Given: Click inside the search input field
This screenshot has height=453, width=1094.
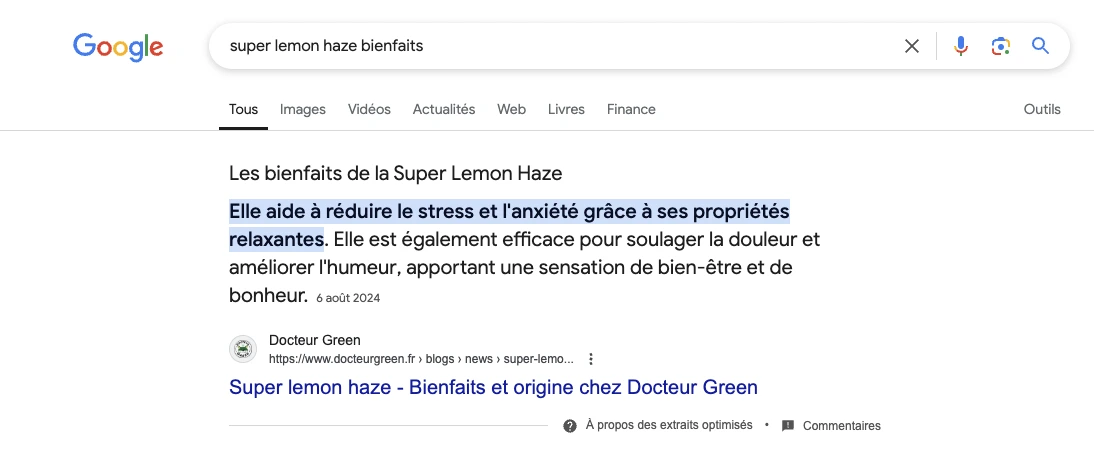Looking at the screenshot, I should [x=558, y=46].
